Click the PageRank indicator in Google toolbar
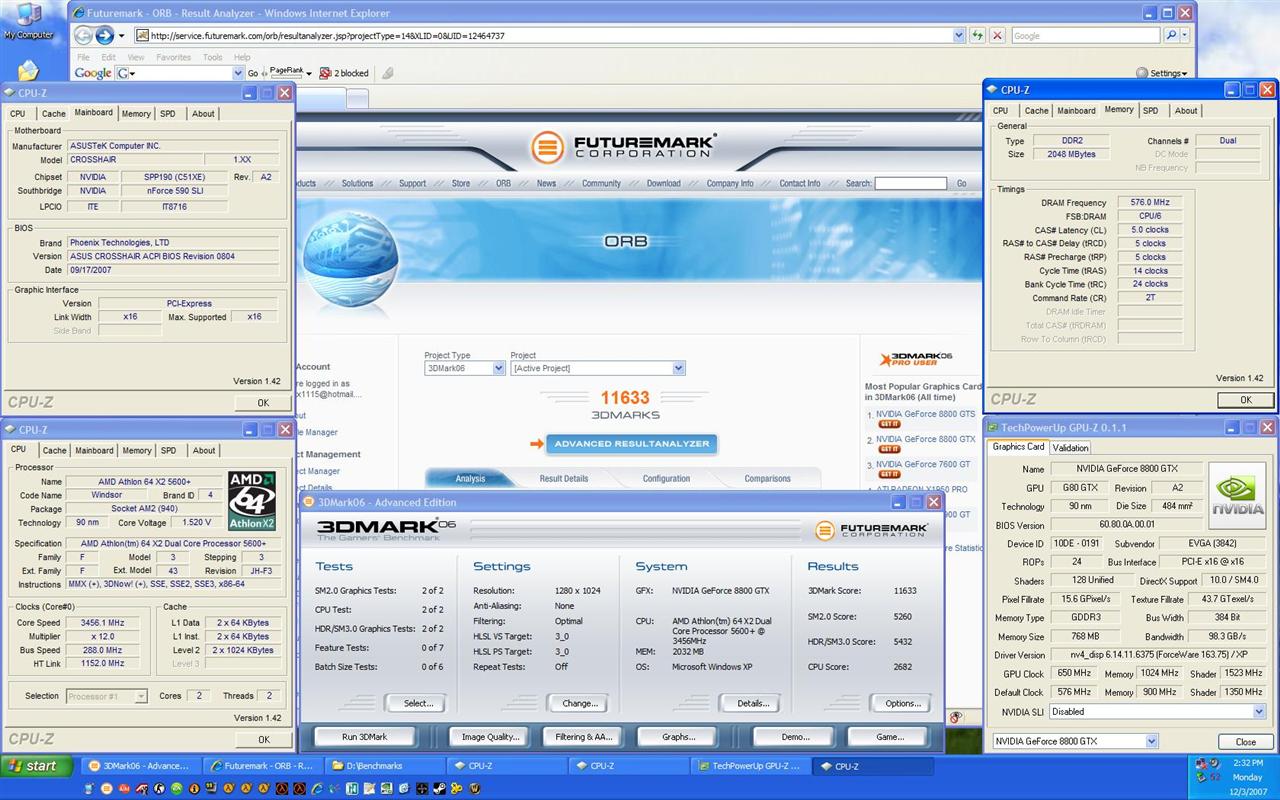This screenshot has width=1280, height=800. [286, 72]
